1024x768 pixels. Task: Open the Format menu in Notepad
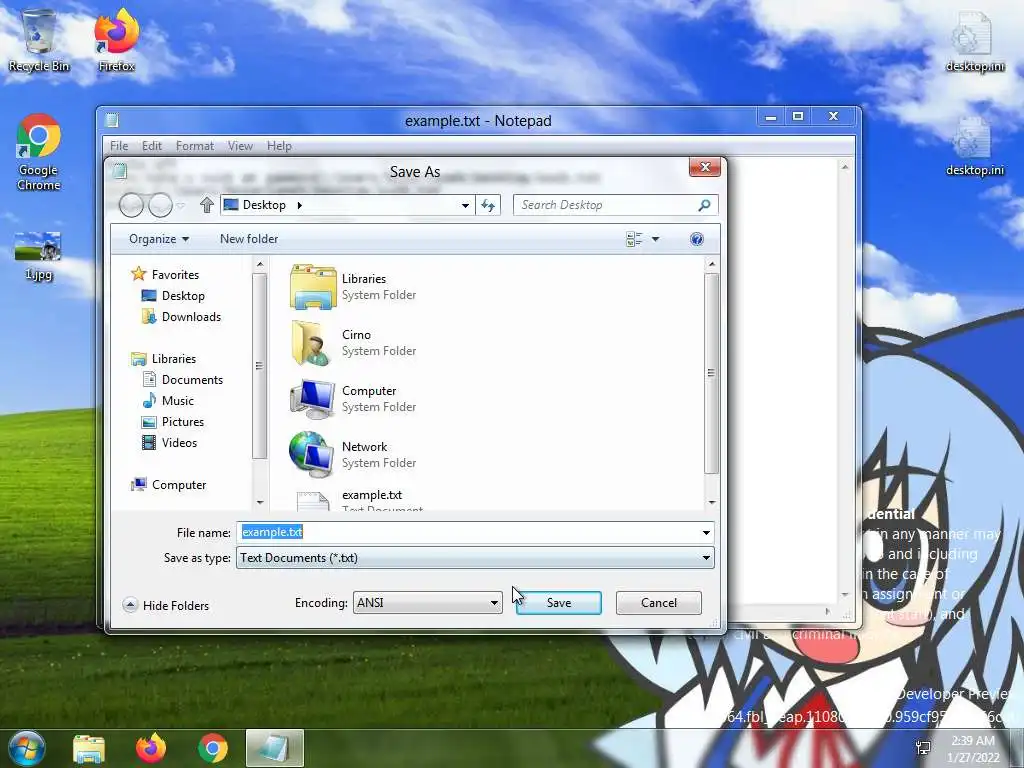(195, 146)
